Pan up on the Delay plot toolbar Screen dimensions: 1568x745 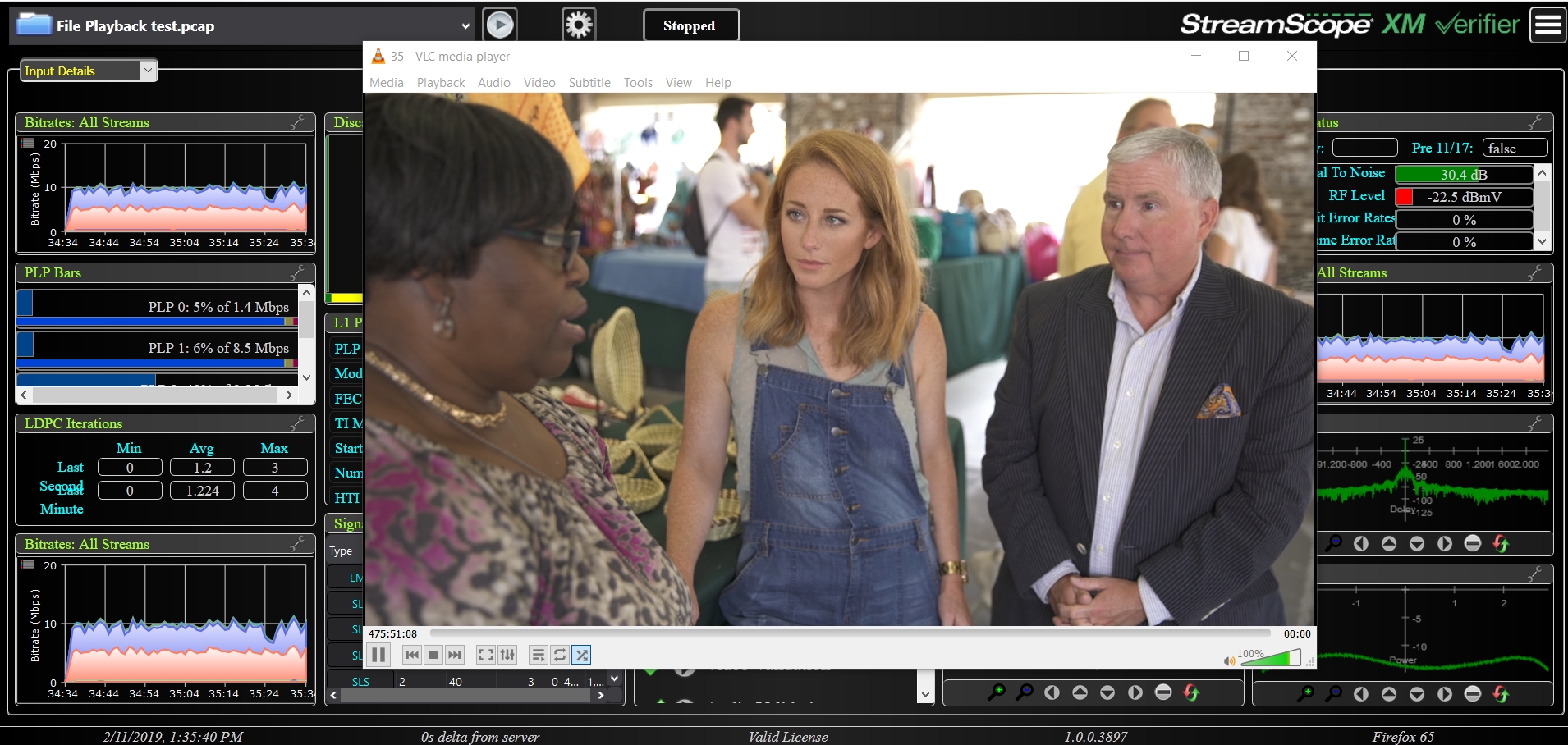click(1389, 543)
